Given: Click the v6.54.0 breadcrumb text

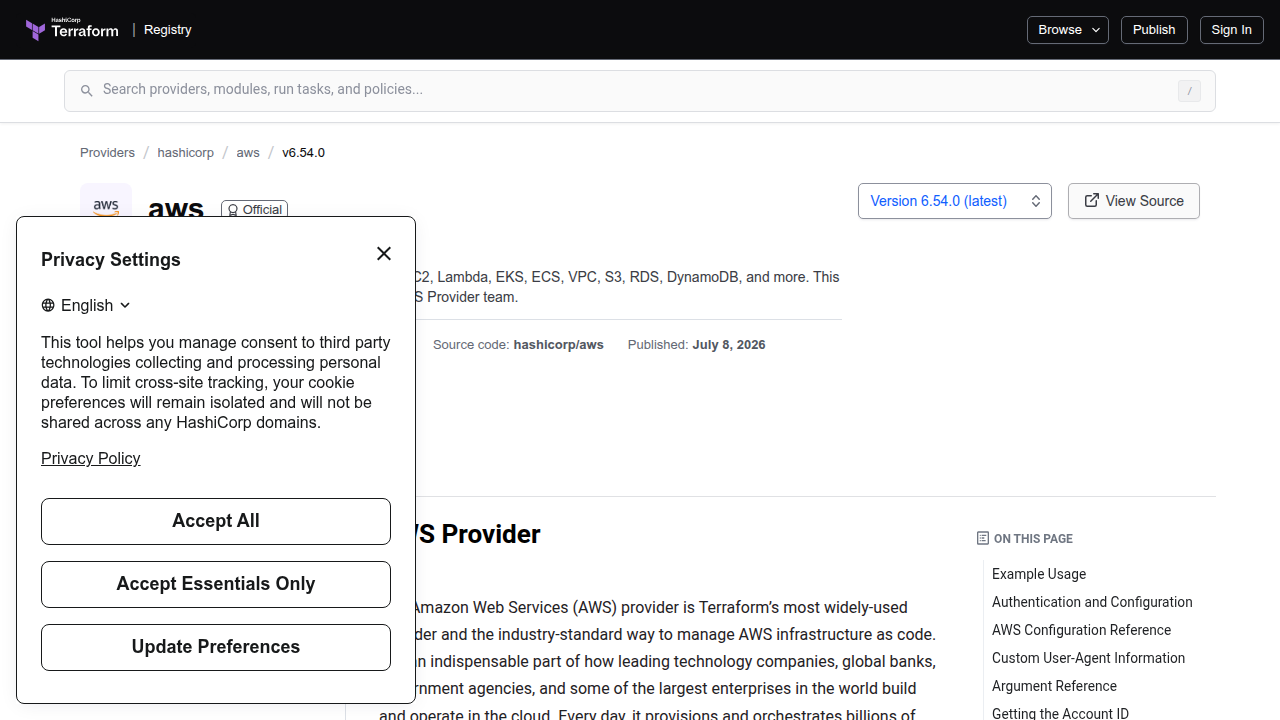Looking at the screenshot, I should point(303,153).
